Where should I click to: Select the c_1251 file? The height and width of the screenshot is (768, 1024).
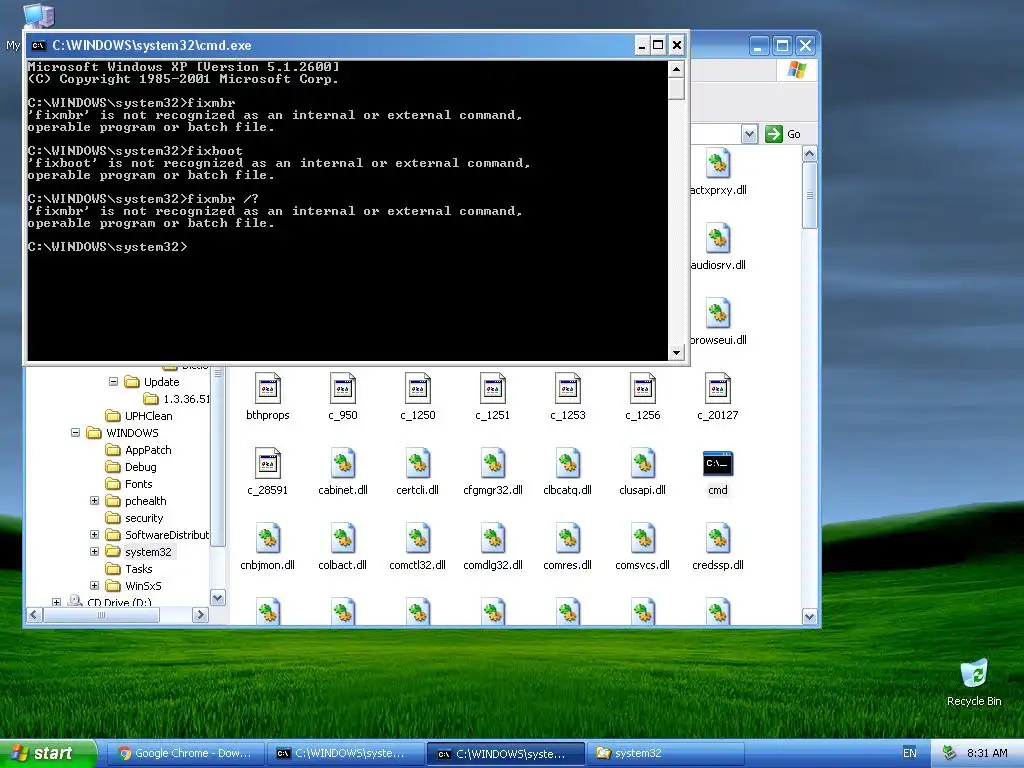coord(492,396)
